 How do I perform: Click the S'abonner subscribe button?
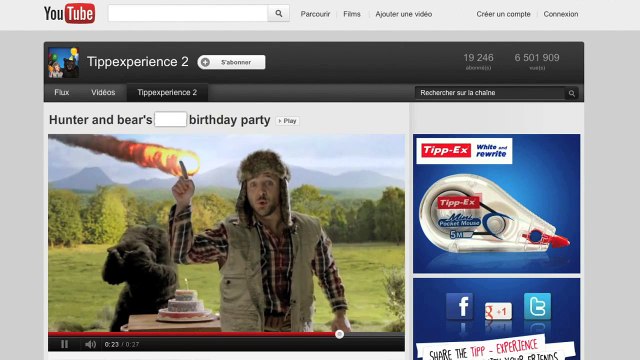[x=231, y=62]
